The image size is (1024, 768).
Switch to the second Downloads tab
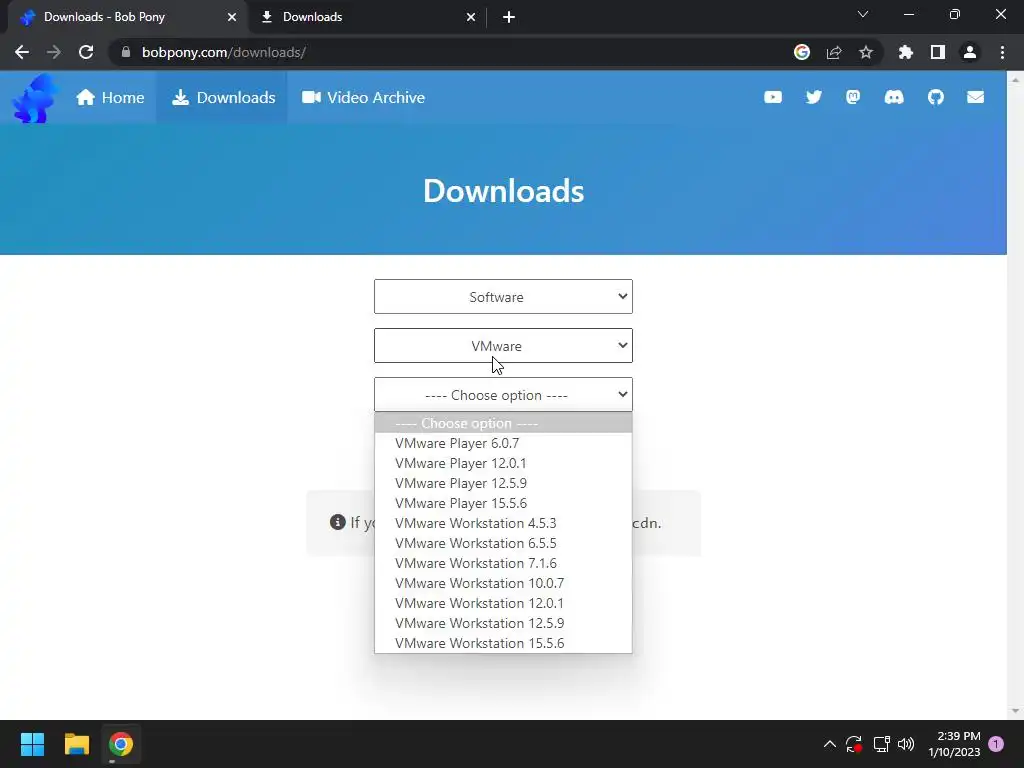tap(366, 18)
